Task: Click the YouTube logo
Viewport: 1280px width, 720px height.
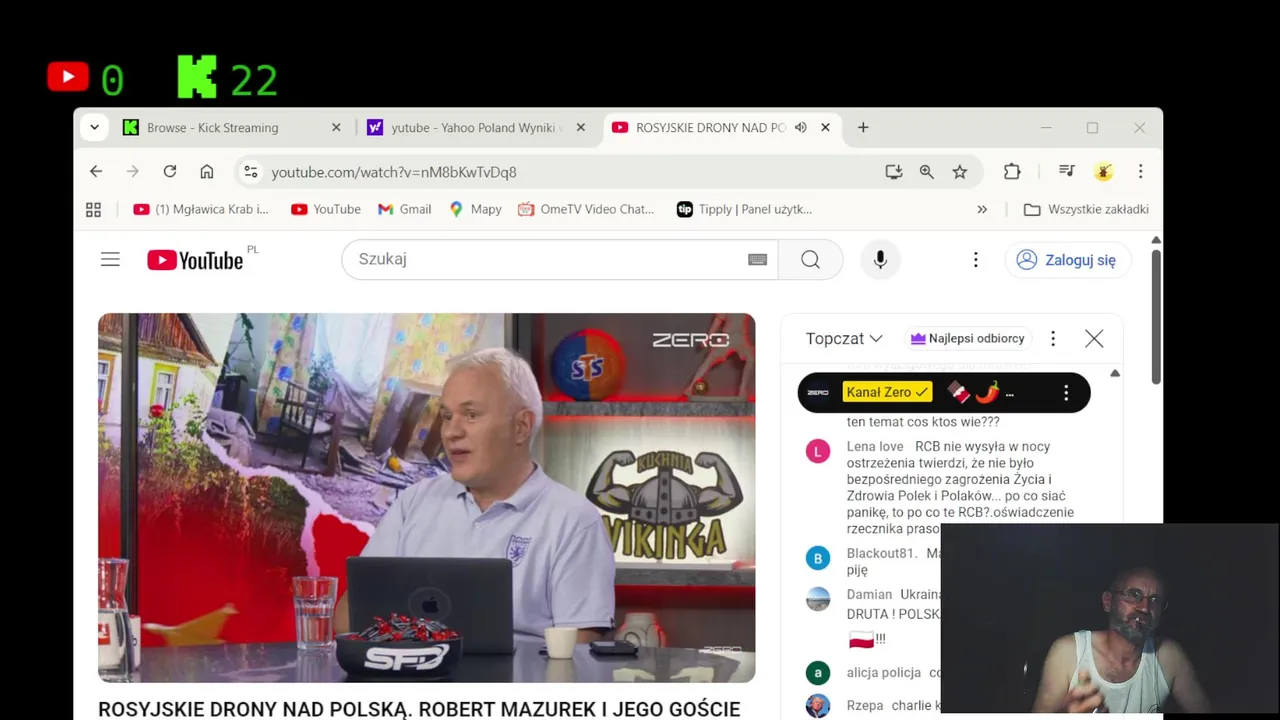Action: (196, 260)
